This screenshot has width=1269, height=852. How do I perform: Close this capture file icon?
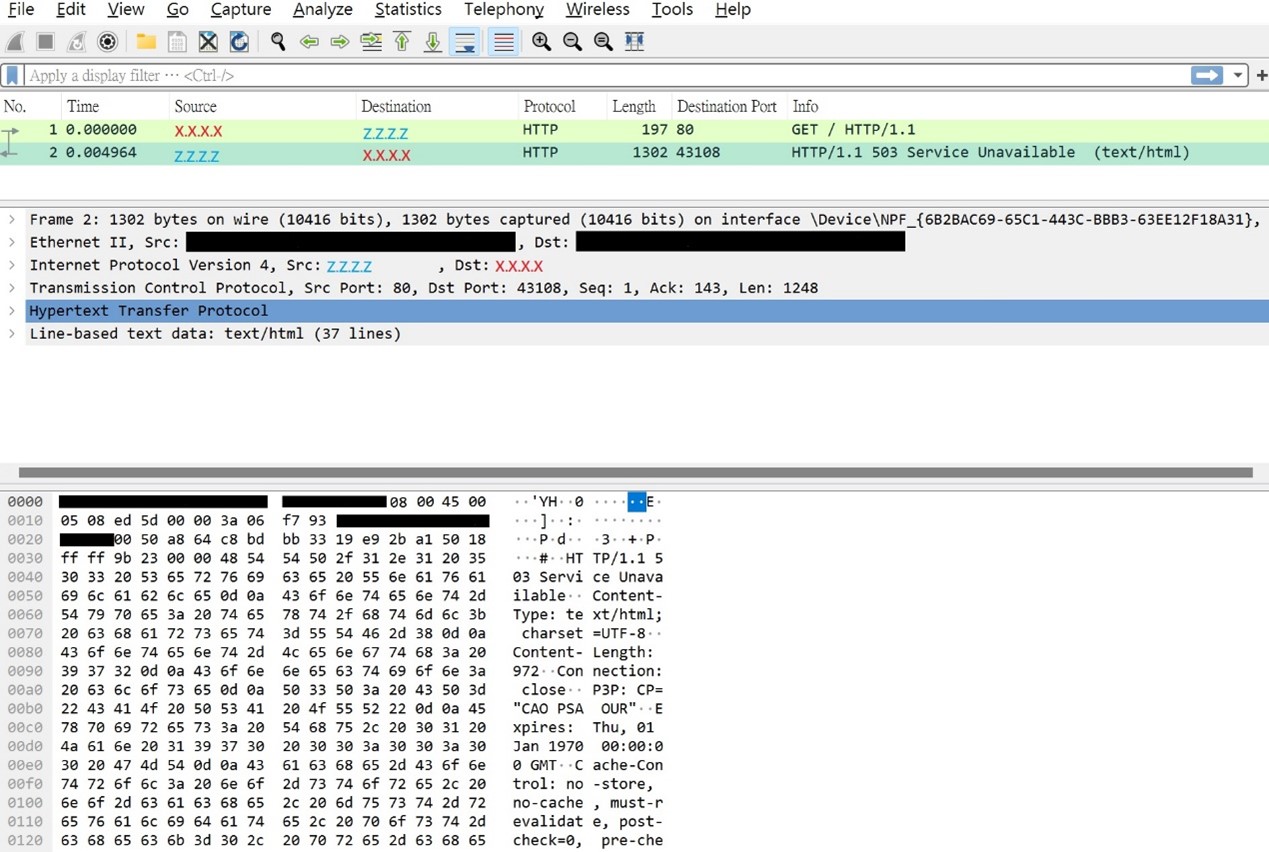pyautogui.click(x=208, y=42)
